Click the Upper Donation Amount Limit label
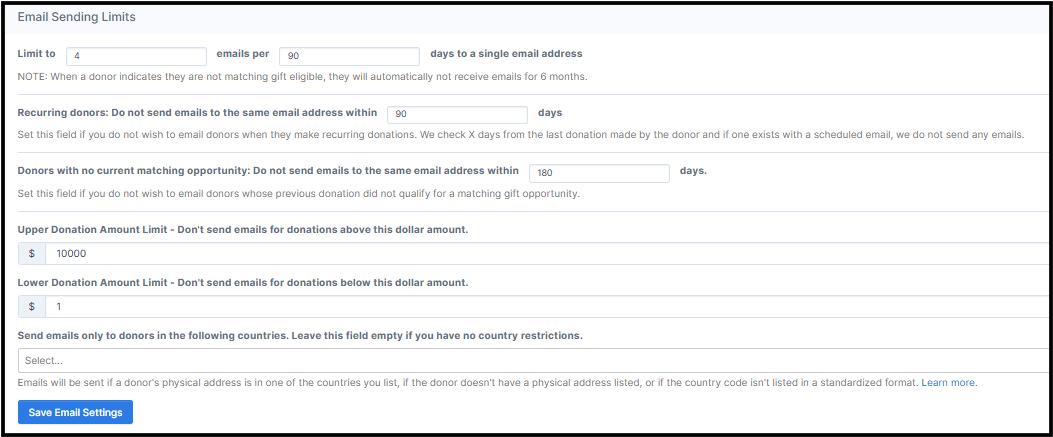The height and width of the screenshot is (437, 1053). tap(242, 230)
